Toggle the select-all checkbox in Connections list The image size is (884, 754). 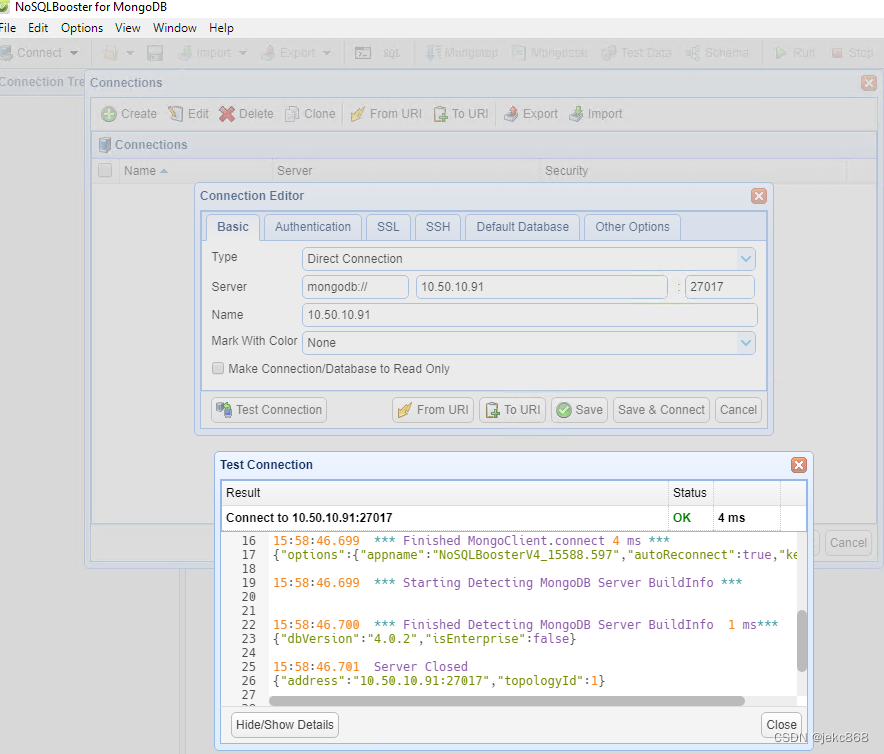tap(105, 170)
